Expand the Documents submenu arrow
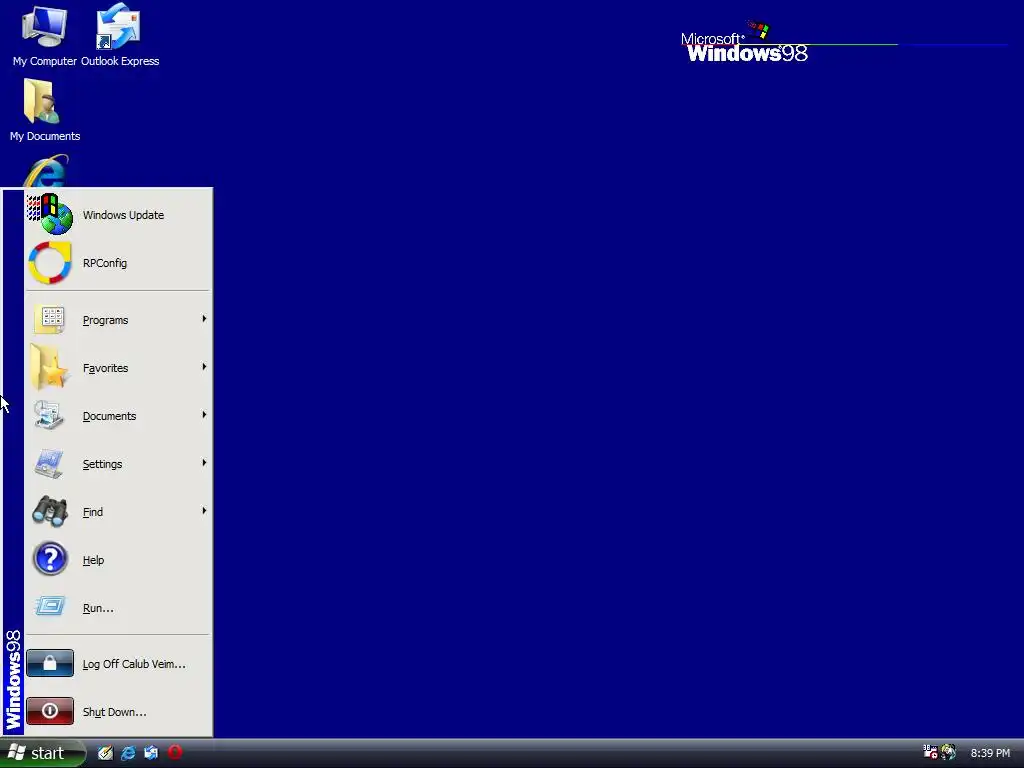 [x=204, y=415]
